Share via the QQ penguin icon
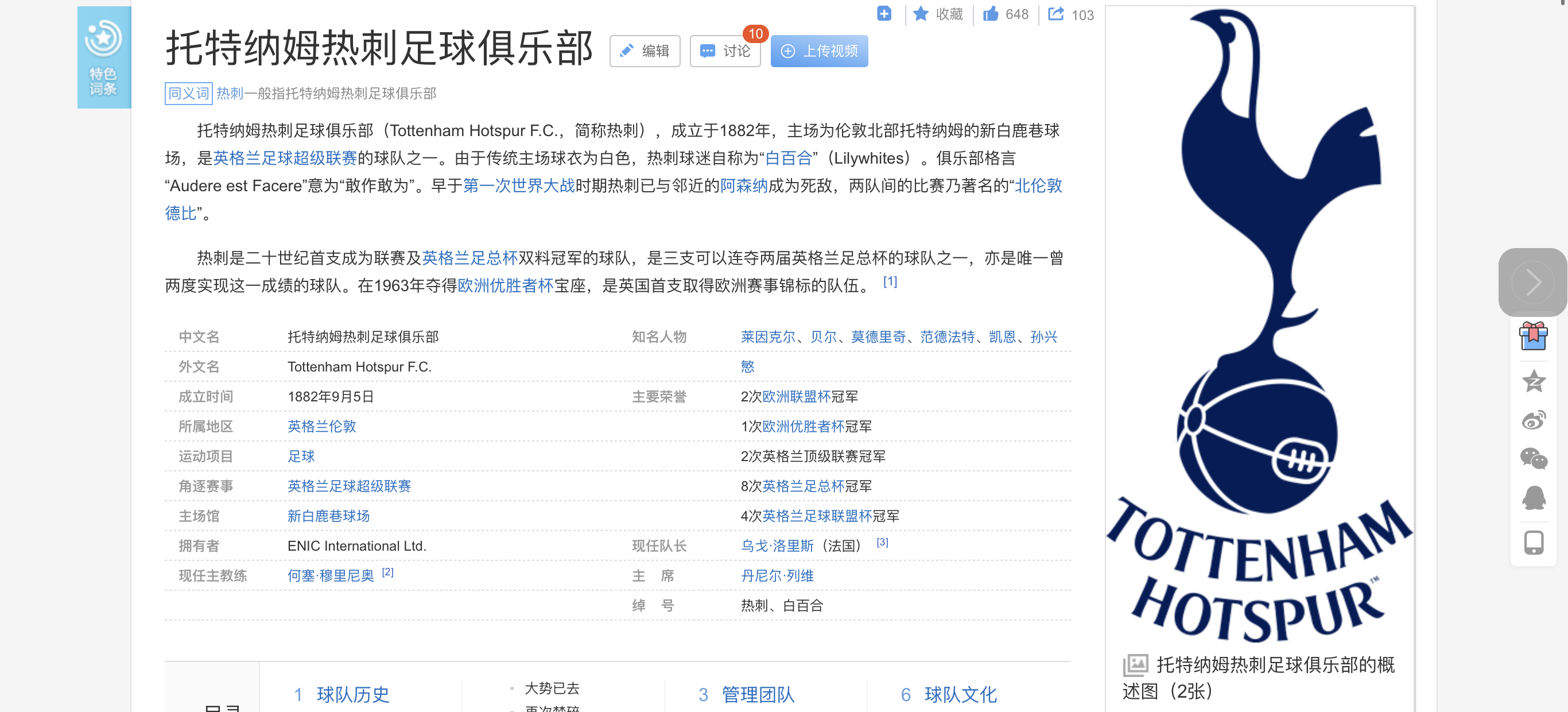 coord(1534,498)
